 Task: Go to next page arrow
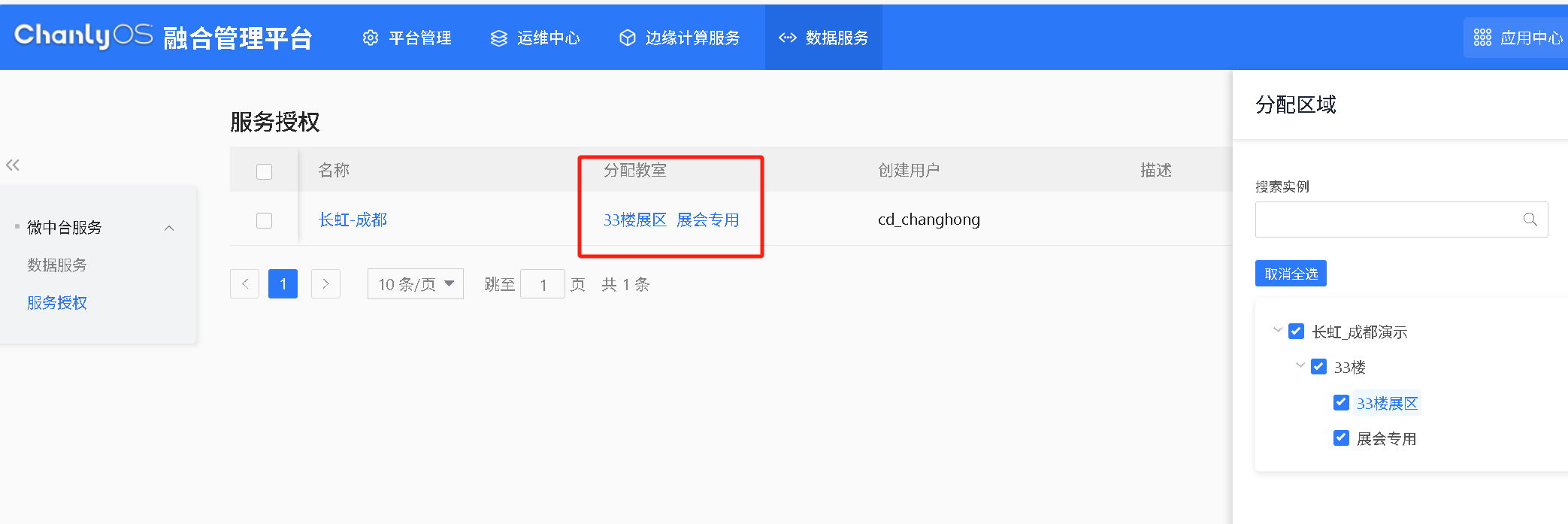(325, 284)
